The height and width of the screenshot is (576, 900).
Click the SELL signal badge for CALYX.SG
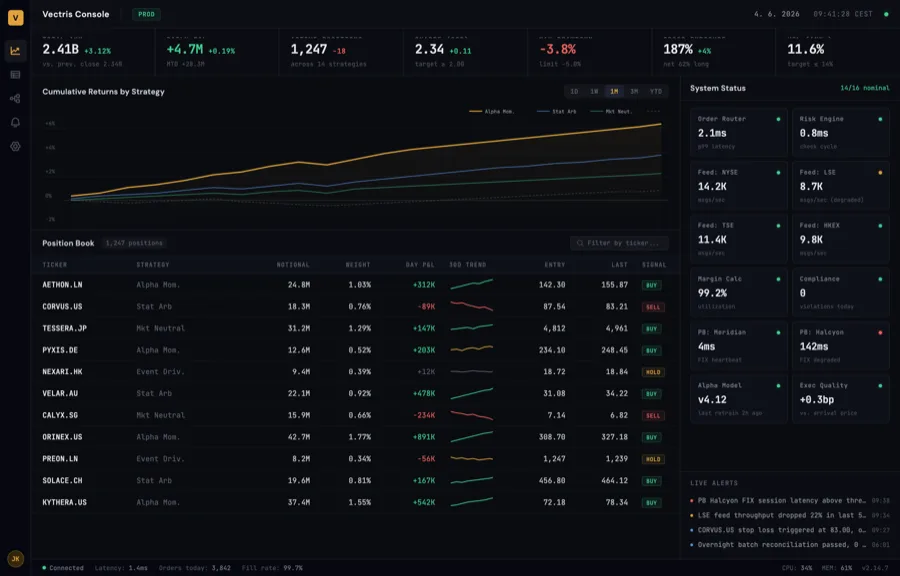tap(653, 416)
